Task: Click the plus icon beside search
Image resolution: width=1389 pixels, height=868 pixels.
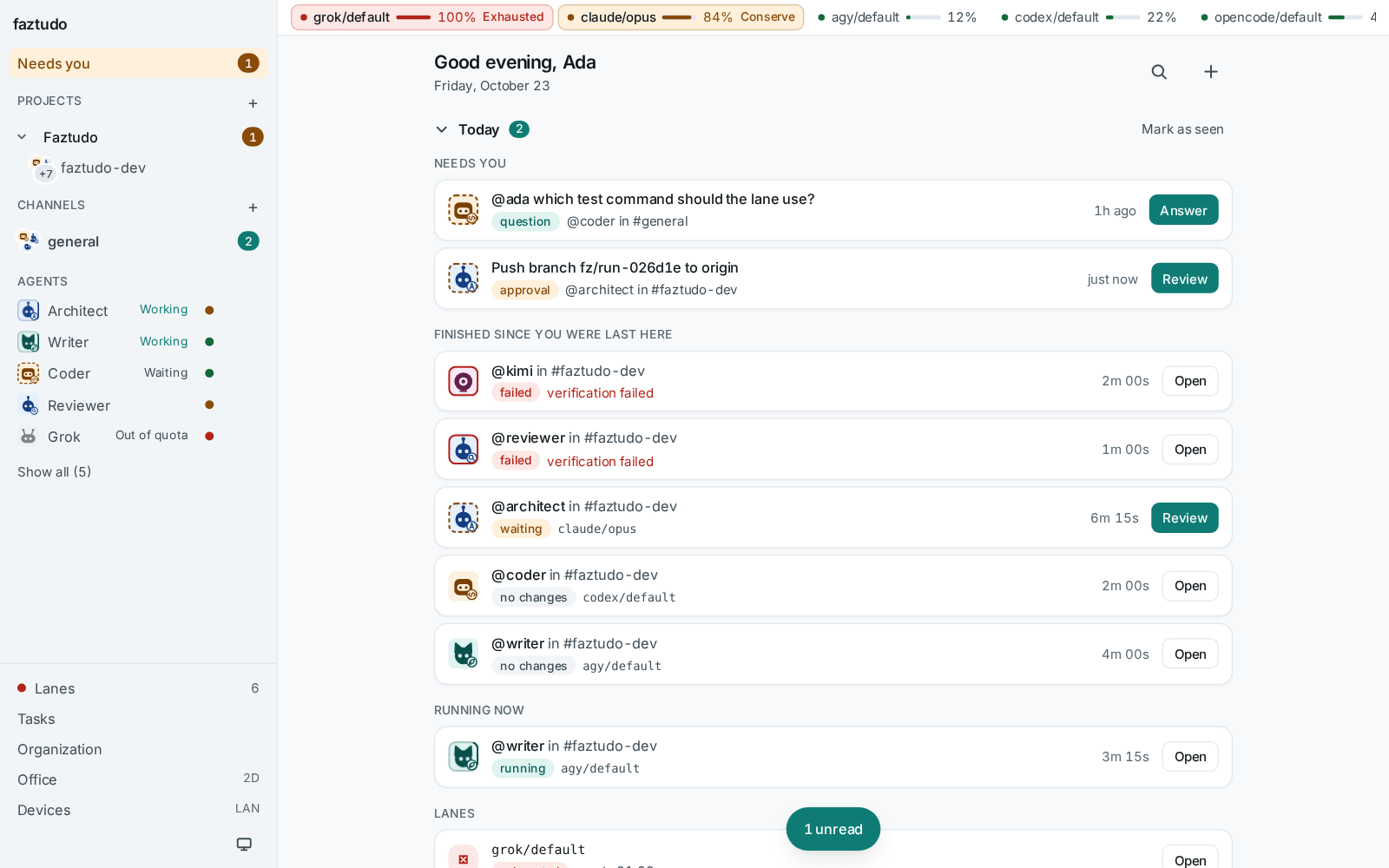Action: click(x=1211, y=72)
